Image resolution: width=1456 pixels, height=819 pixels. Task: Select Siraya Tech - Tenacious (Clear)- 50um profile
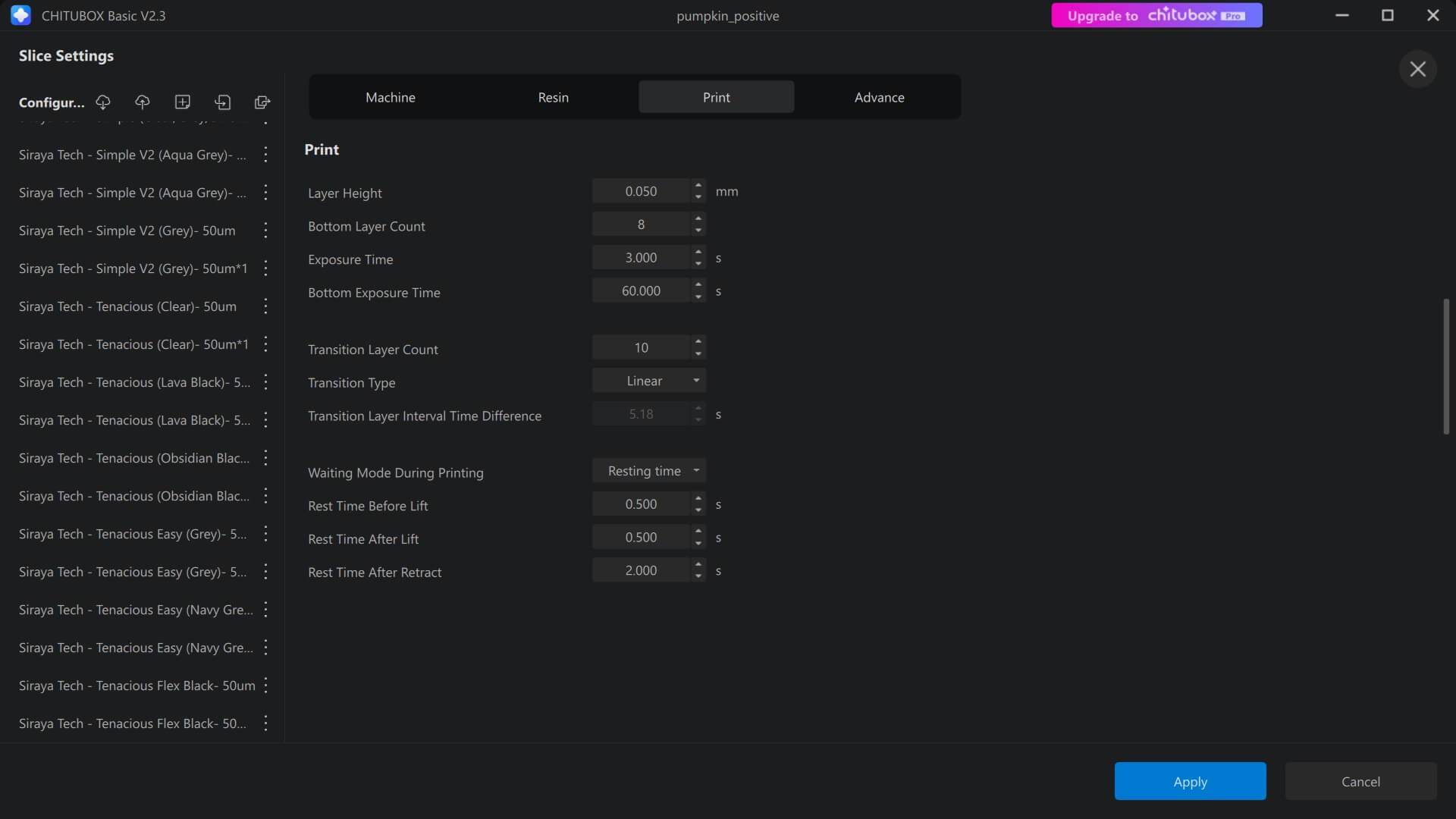128,306
